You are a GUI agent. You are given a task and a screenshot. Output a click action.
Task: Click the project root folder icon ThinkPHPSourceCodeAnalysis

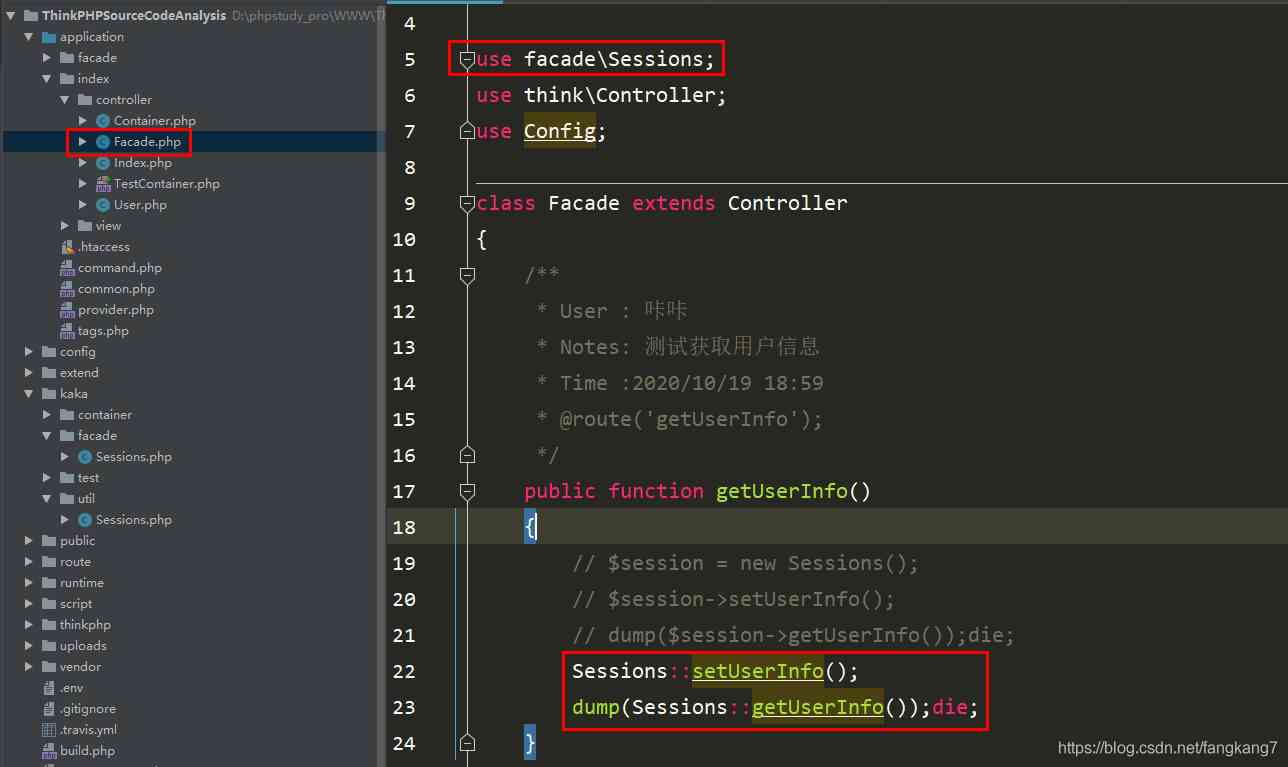tap(31, 16)
